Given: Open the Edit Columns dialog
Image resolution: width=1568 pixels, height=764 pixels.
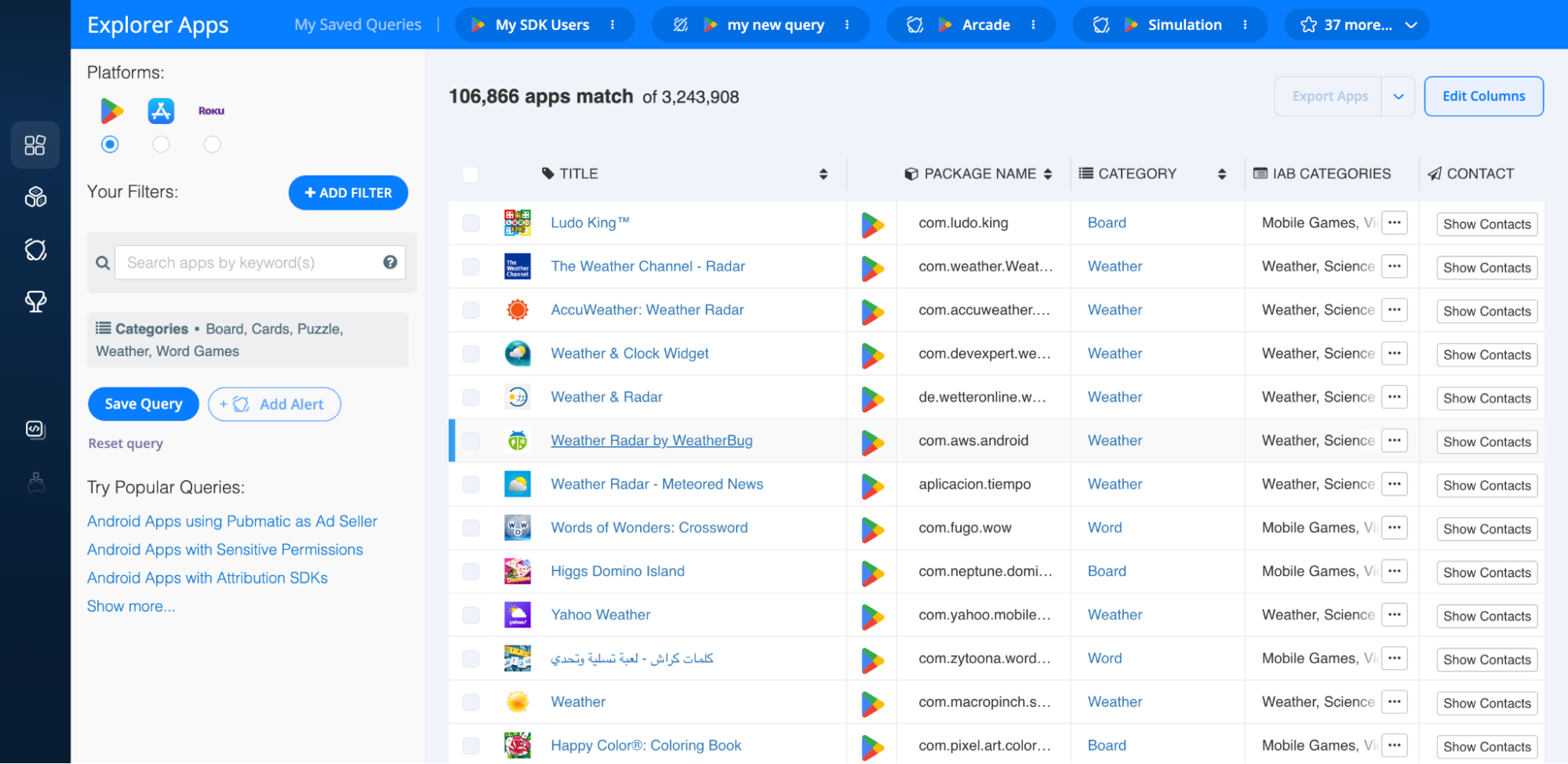Looking at the screenshot, I should click(1484, 96).
